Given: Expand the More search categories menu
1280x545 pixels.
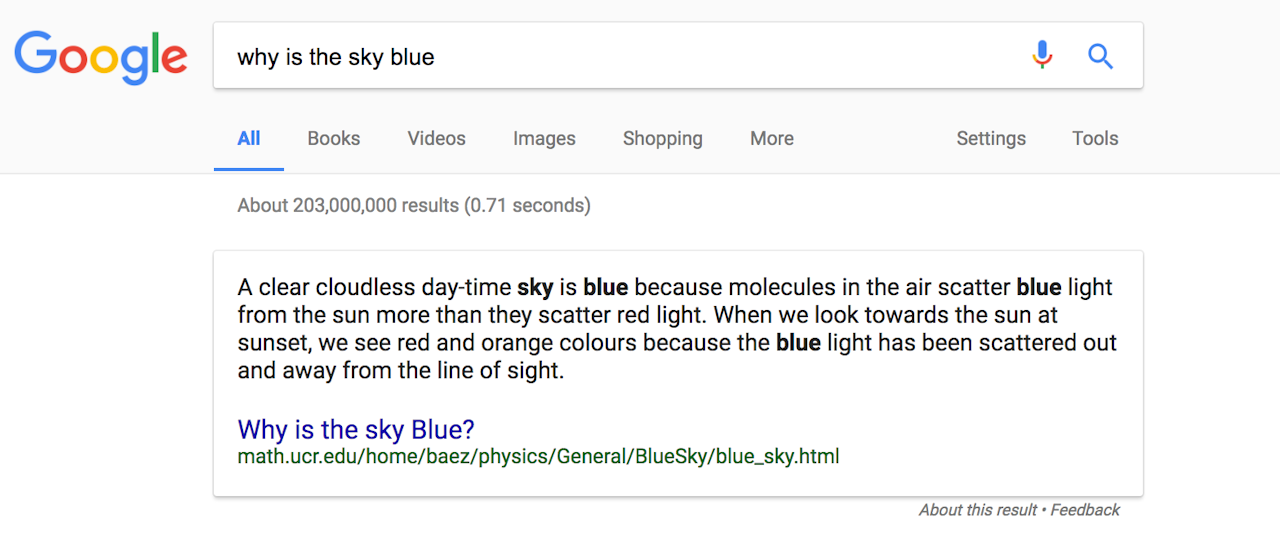Looking at the screenshot, I should tap(771, 139).
